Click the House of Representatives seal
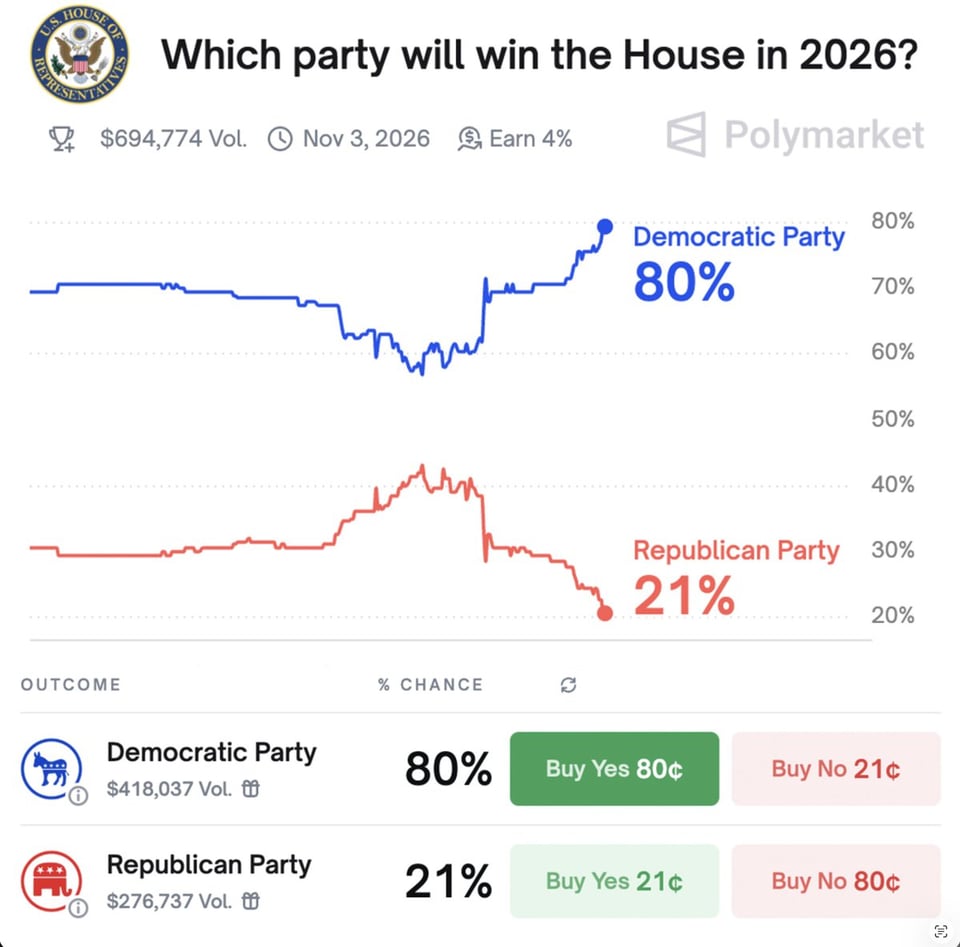This screenshot has height=947, width=960. 78,55
